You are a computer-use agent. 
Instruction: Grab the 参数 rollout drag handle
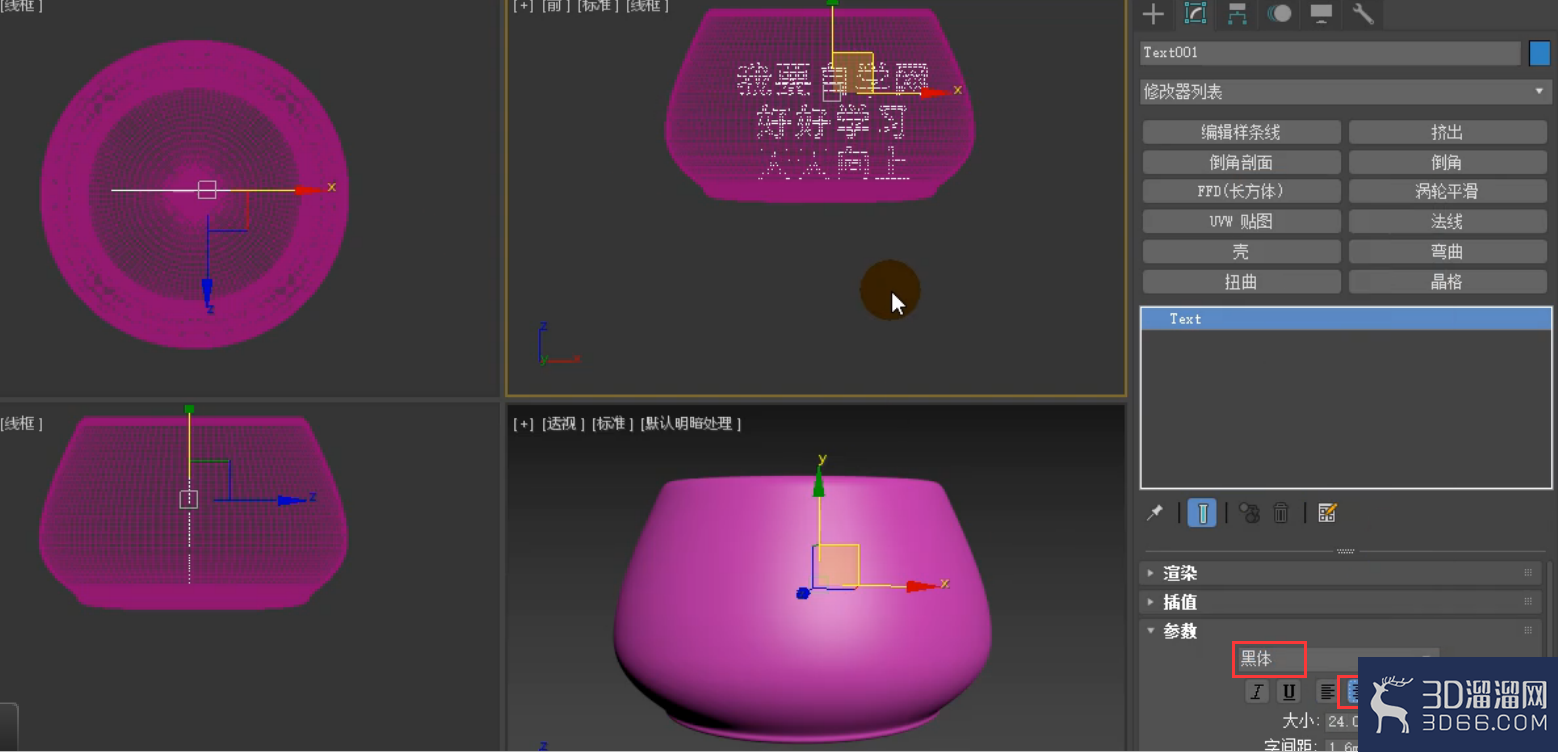pos(1528,631)
